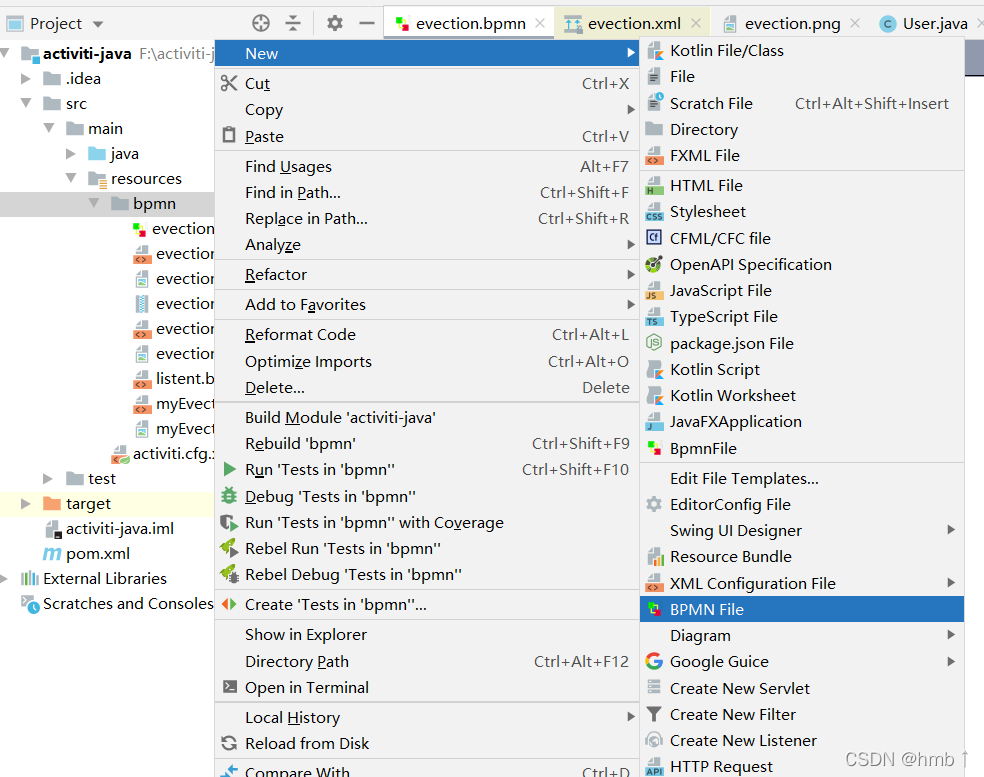Collapse the main folder
This screenshot has height=777, width=984.
click(49, 128)
